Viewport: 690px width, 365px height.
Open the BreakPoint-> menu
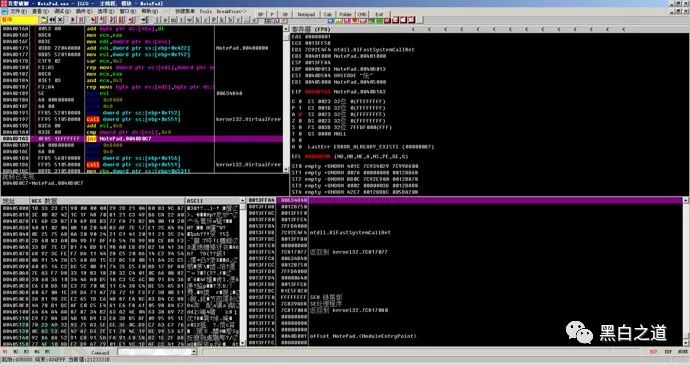[x=231, y=11]
